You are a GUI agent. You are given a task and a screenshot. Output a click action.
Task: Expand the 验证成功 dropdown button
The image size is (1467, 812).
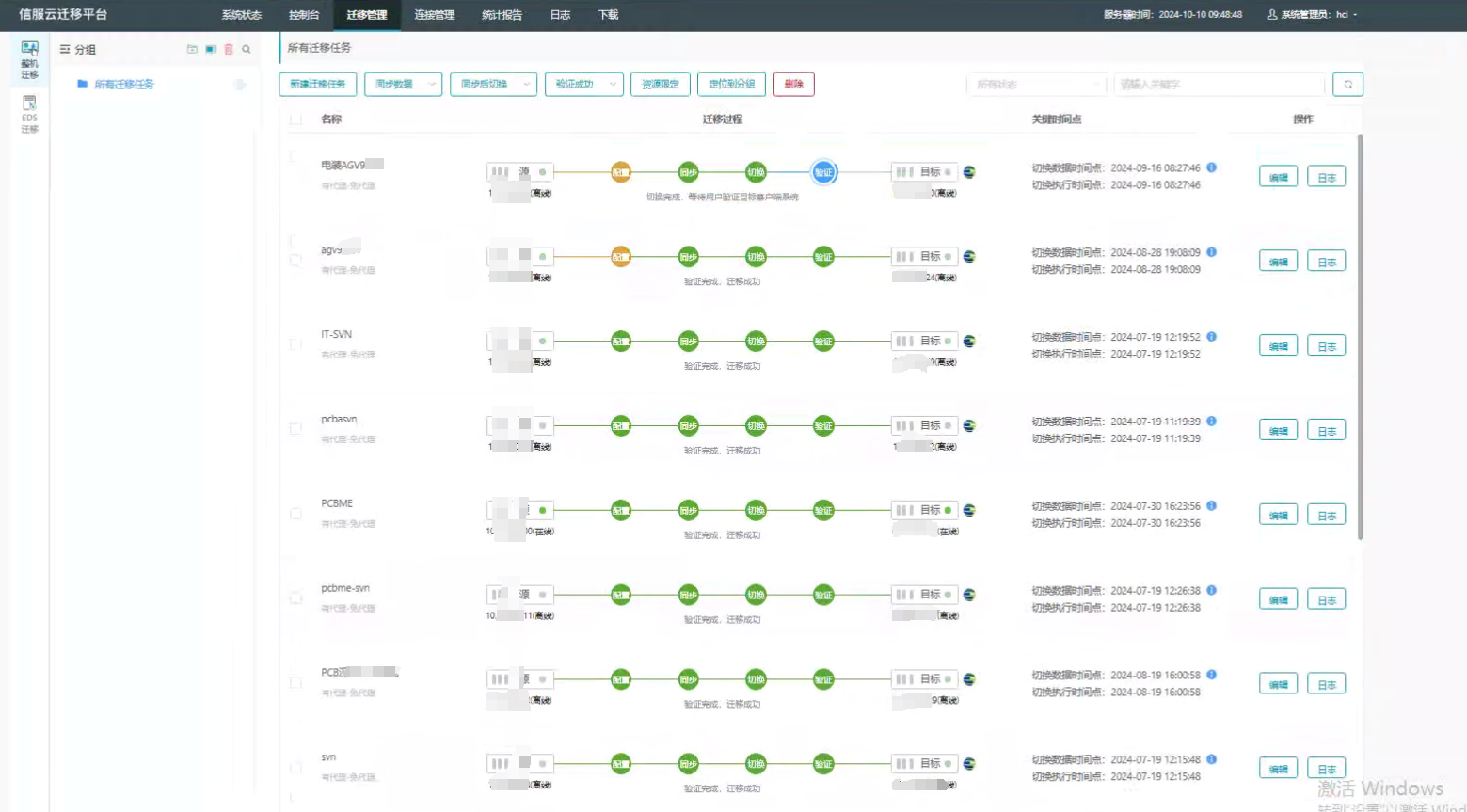click(x=583, y=85)
